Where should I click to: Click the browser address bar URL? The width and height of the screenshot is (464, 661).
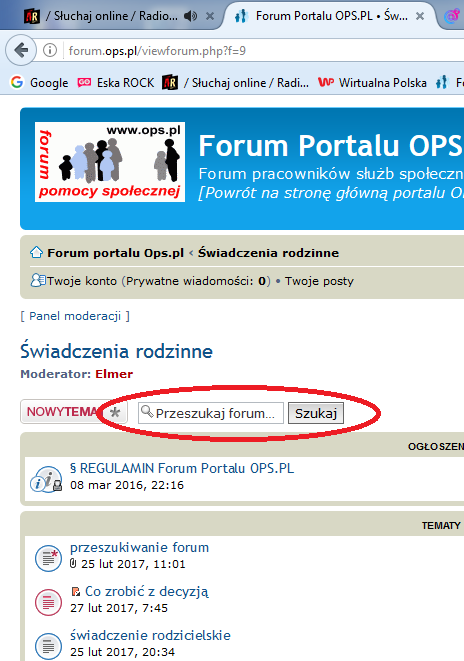point(157,51)
